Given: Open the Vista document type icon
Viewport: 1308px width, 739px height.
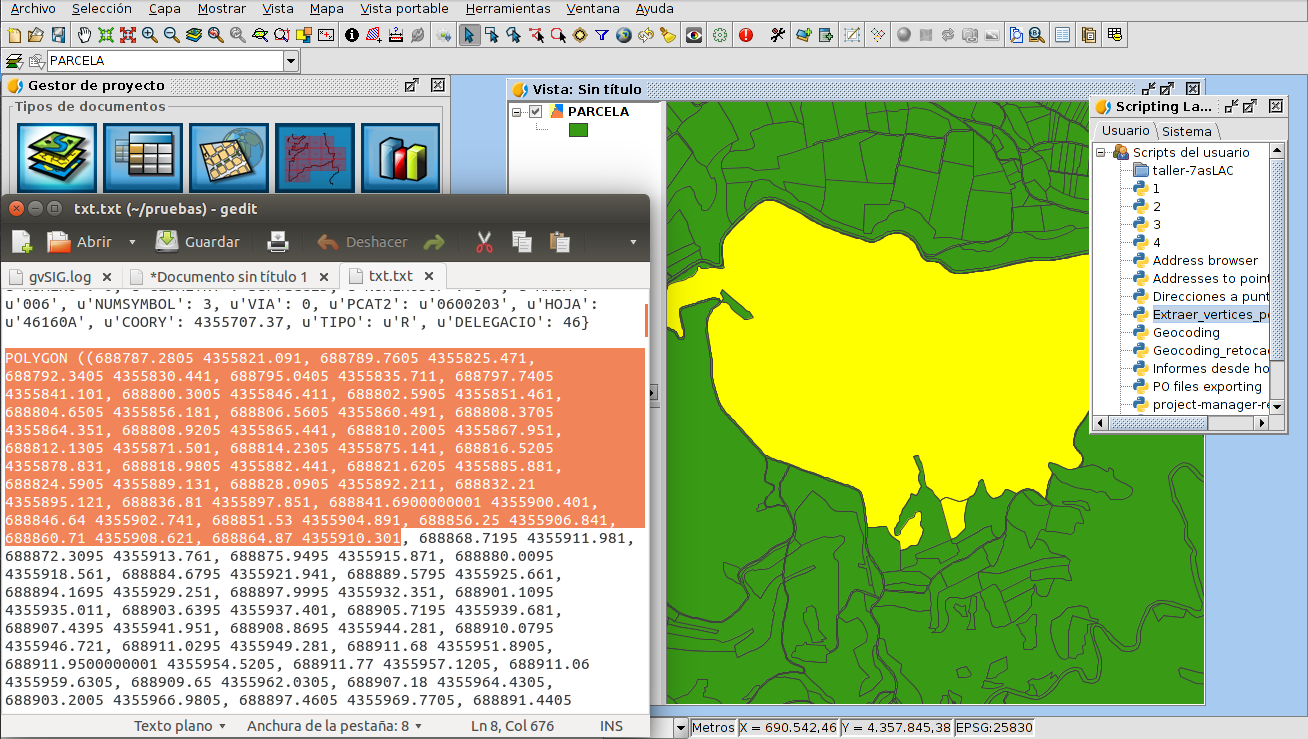Looking at the screenshot, I should (56, 158).
